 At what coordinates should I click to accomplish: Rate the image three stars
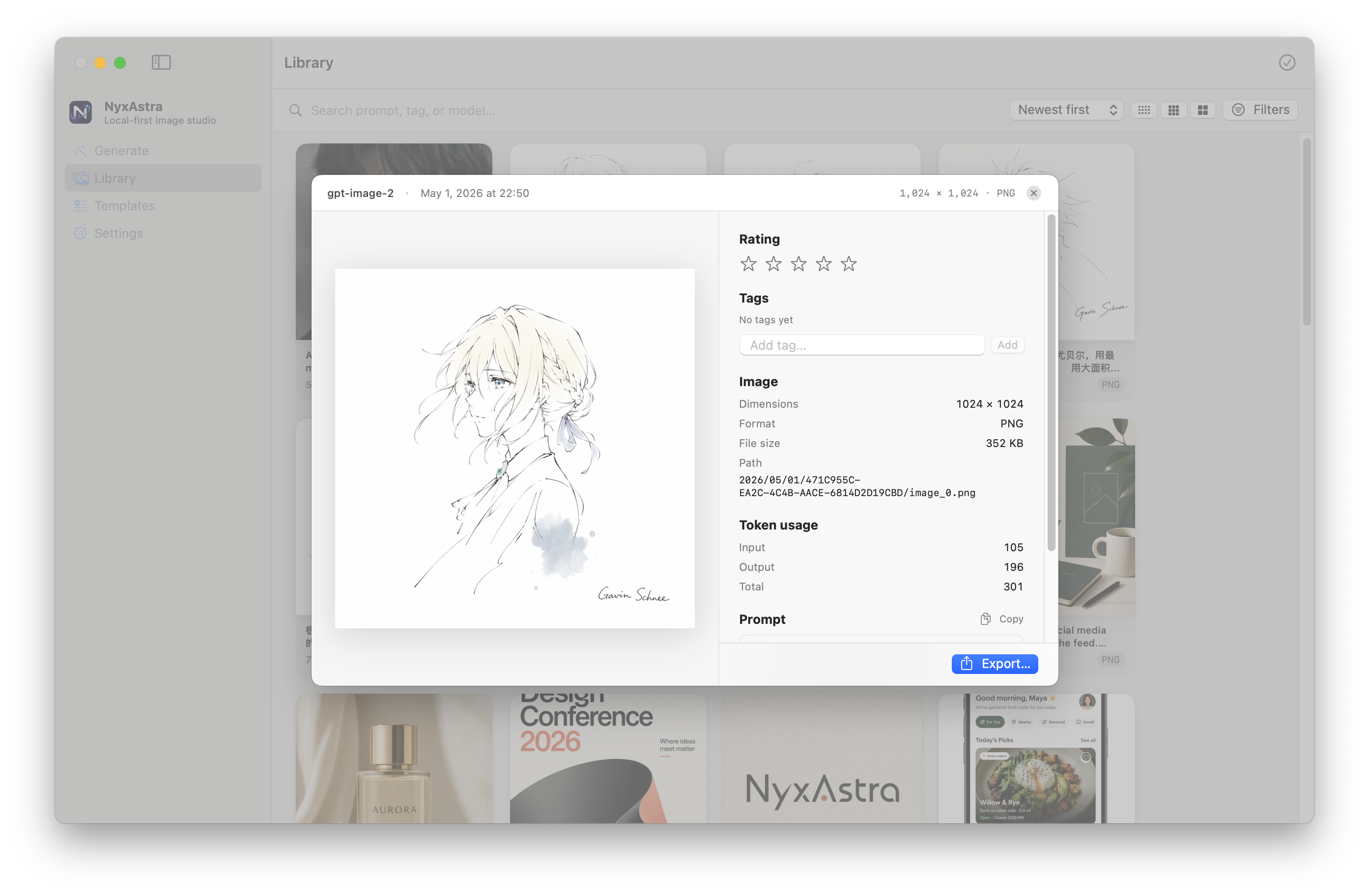(x=799, y=264)
